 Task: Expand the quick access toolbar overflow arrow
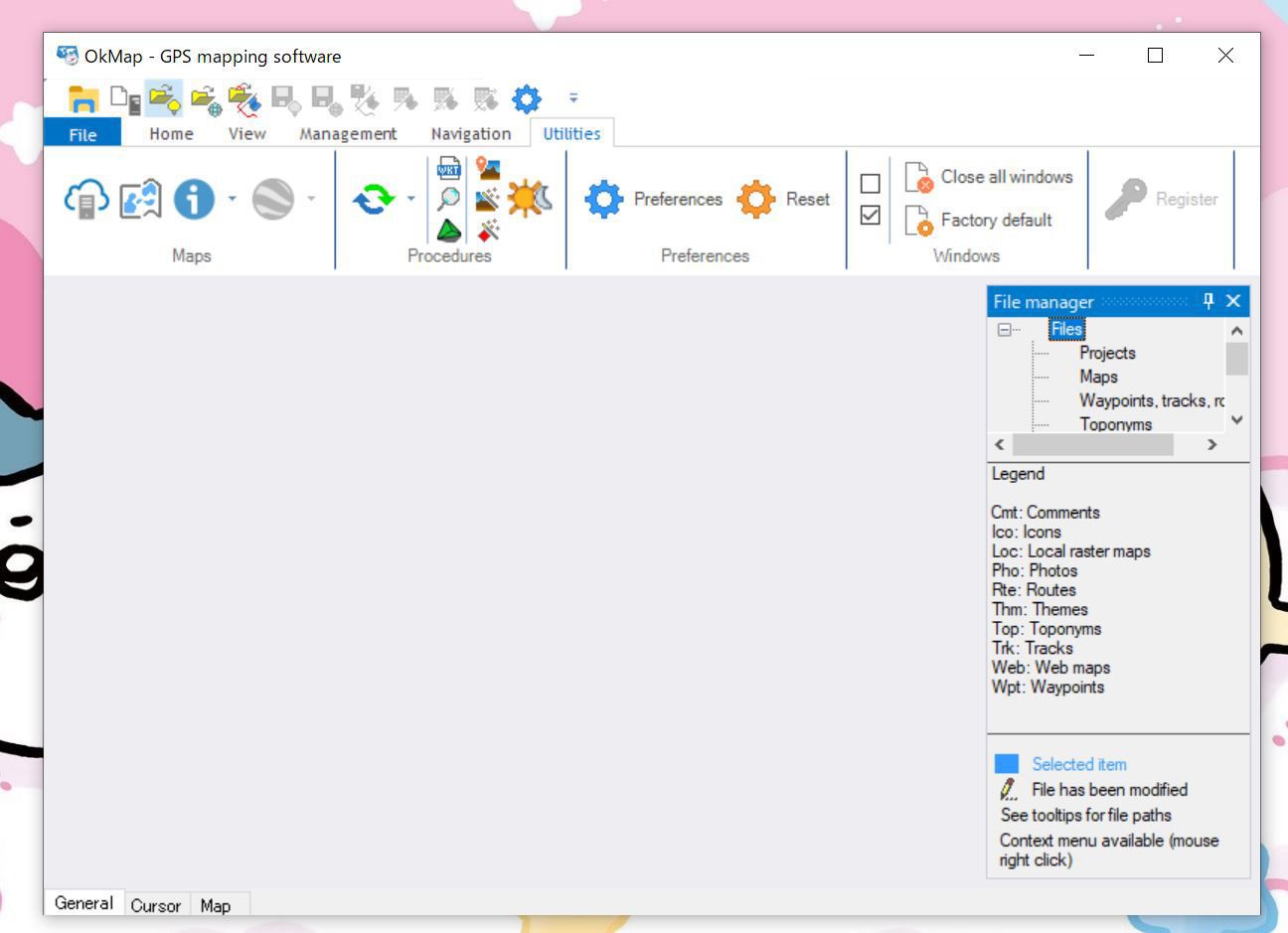[573, 97]
